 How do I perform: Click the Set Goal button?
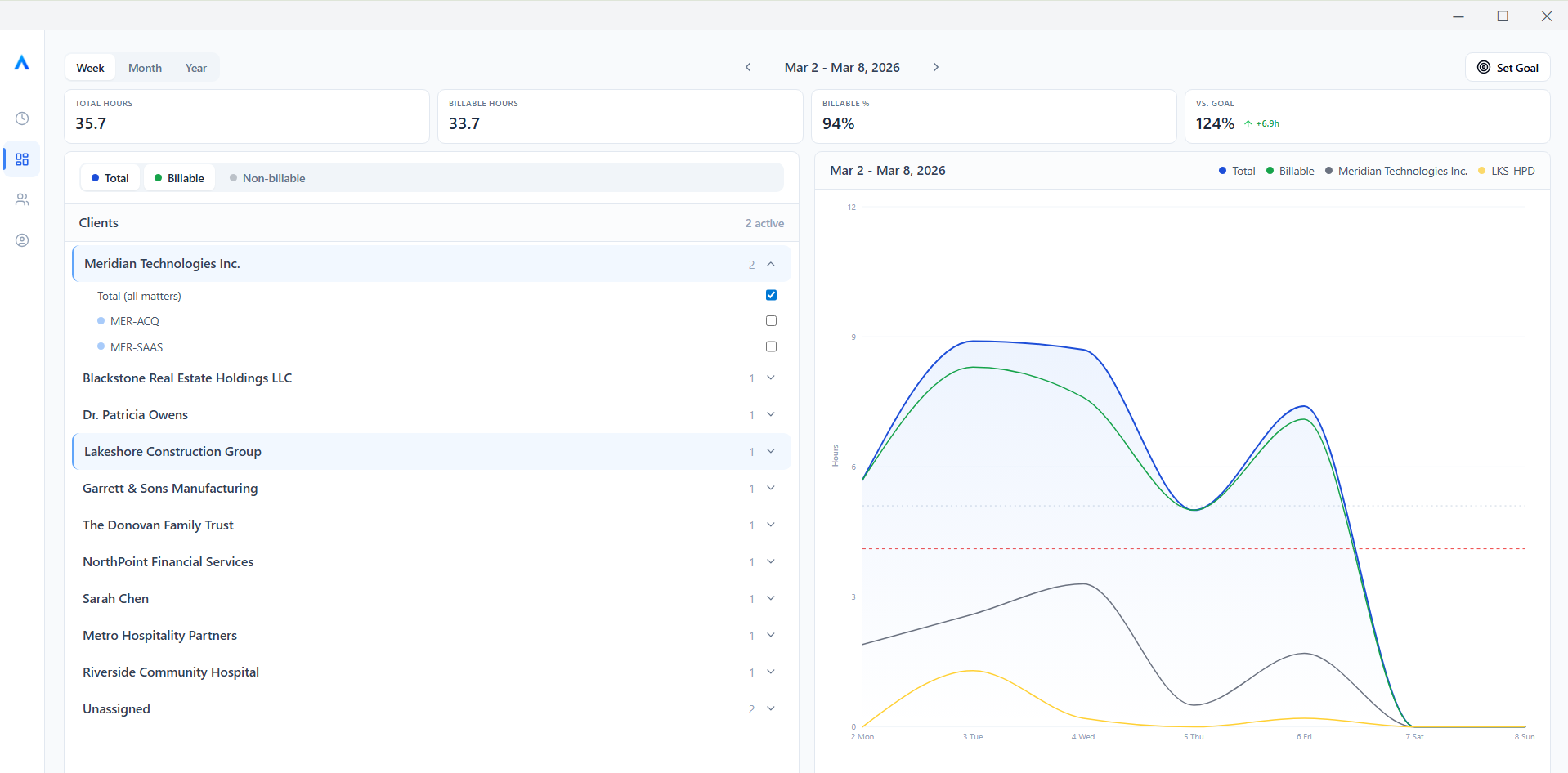tap(1516, 67)
